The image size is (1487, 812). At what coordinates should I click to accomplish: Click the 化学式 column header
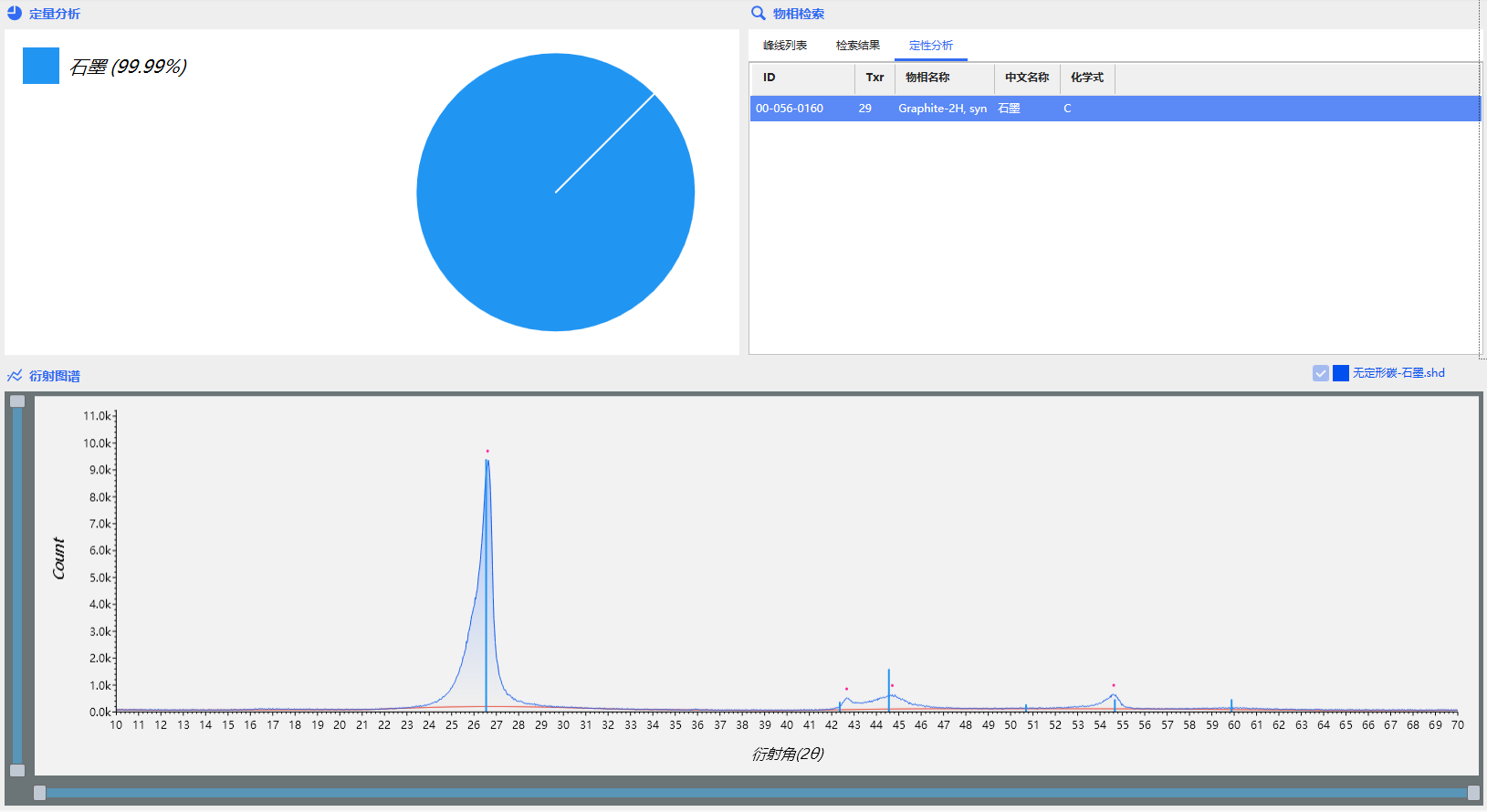point(1087,78)
